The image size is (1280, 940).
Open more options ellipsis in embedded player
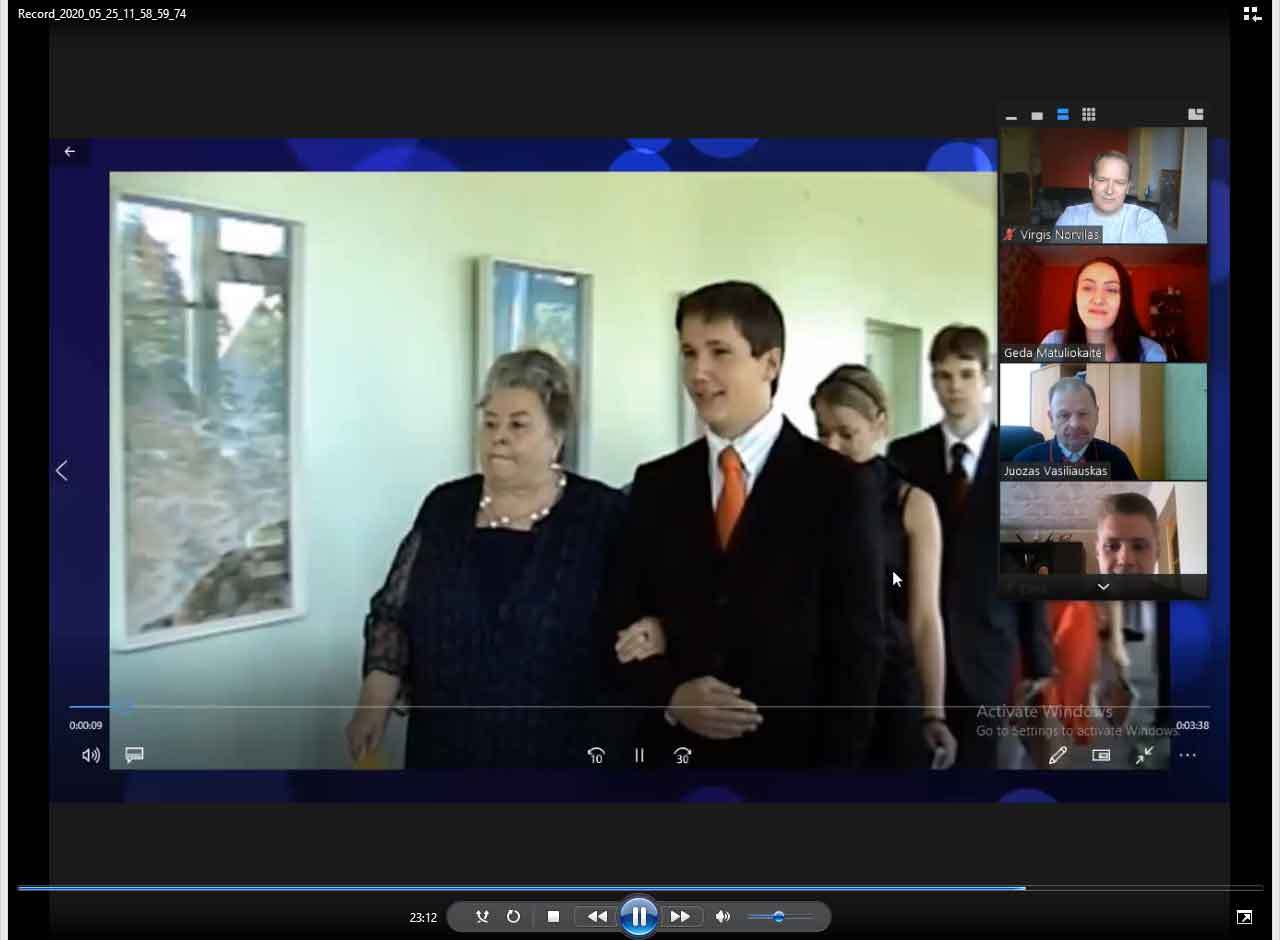[x=1188, y=756]
